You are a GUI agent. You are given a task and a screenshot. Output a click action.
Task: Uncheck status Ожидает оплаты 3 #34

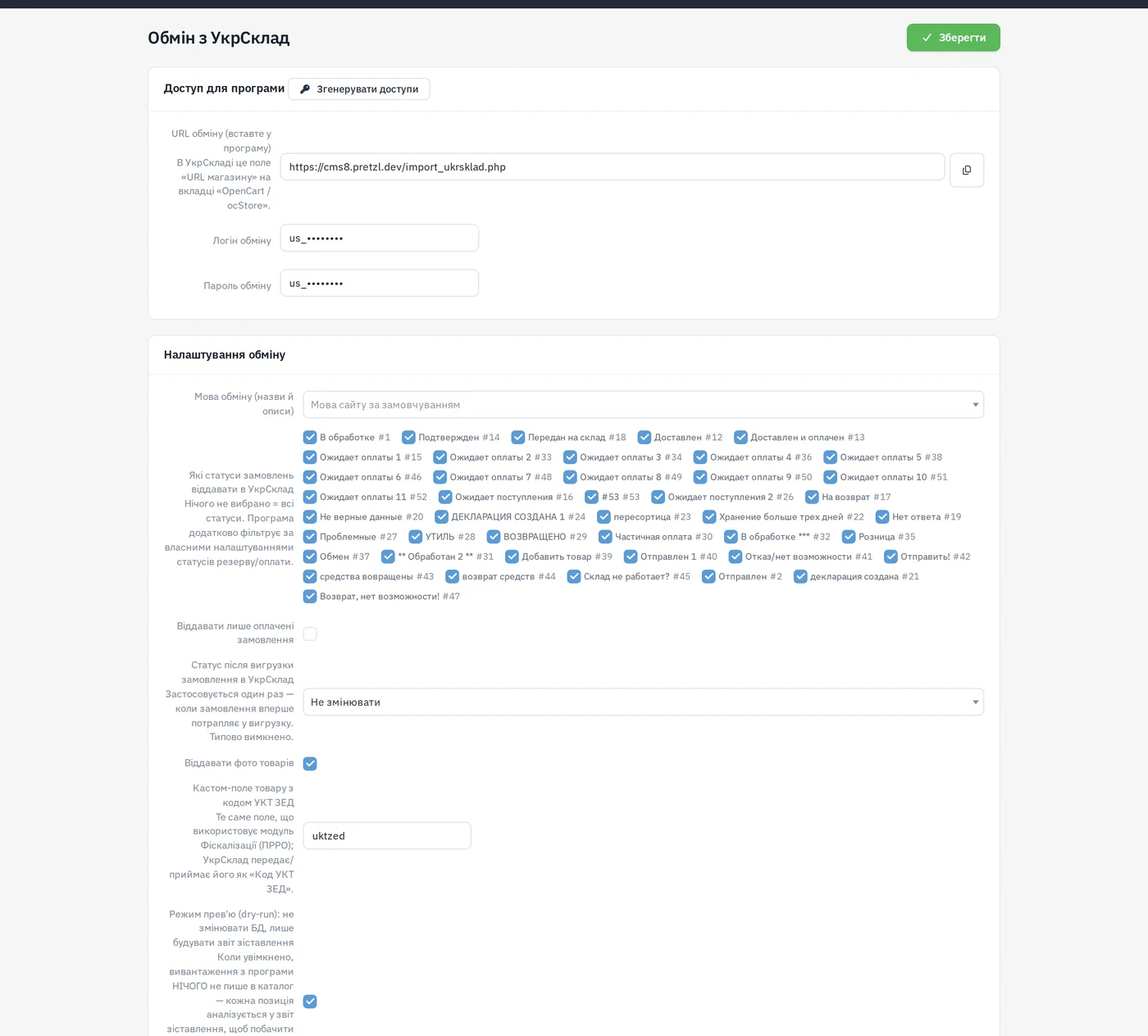click(x=570, y=457)
